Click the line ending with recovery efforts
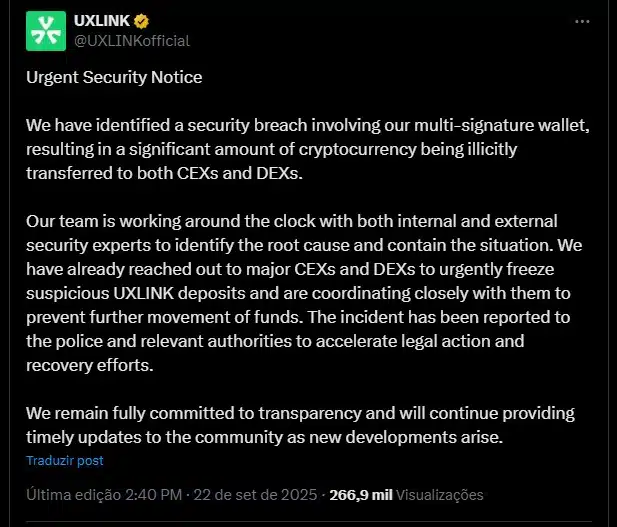The height and width of the screenshot is (527, 617). pyautogui.click(x=90, y=365)
